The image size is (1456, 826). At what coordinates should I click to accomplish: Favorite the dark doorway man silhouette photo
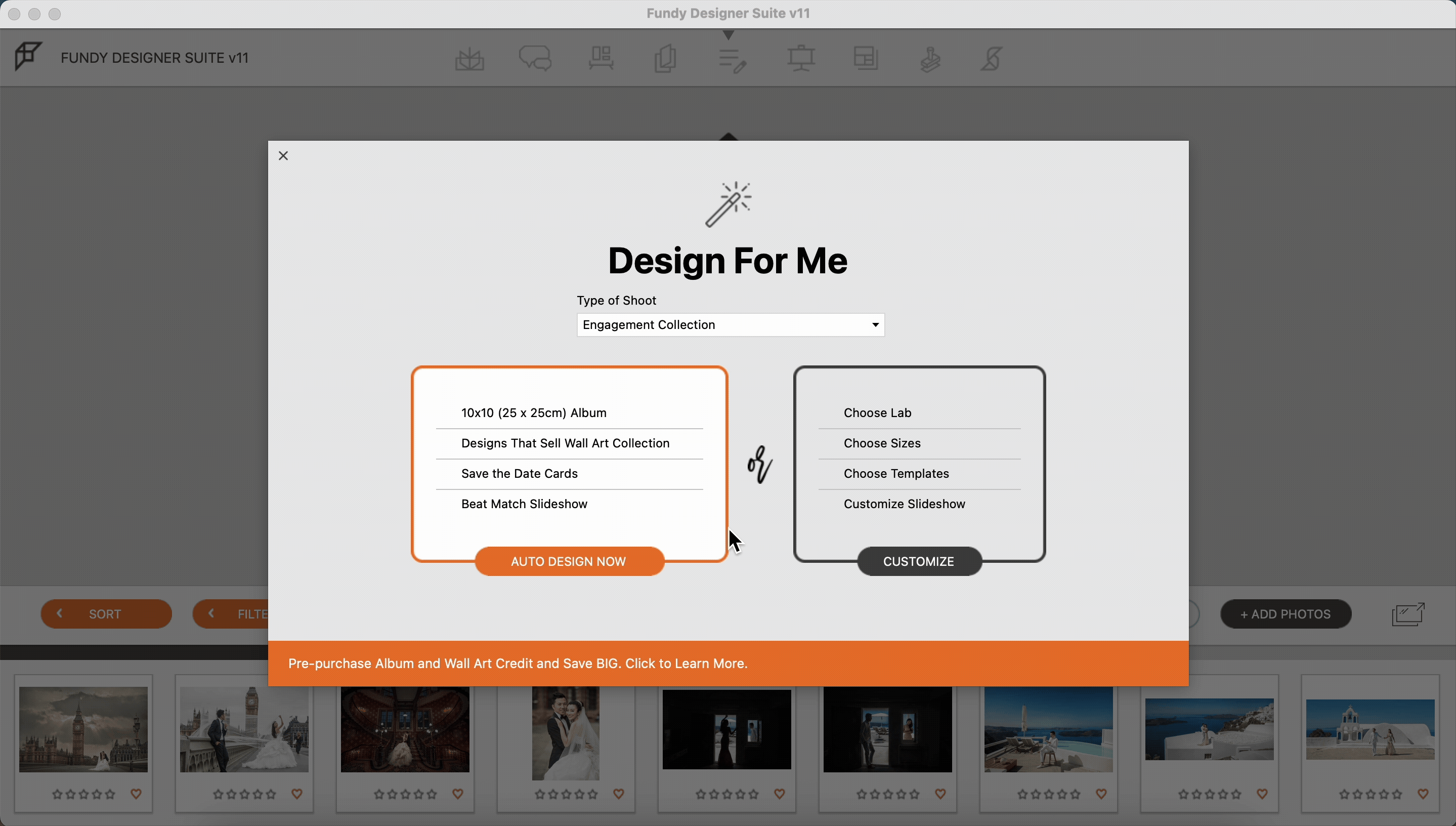[940, 794]
